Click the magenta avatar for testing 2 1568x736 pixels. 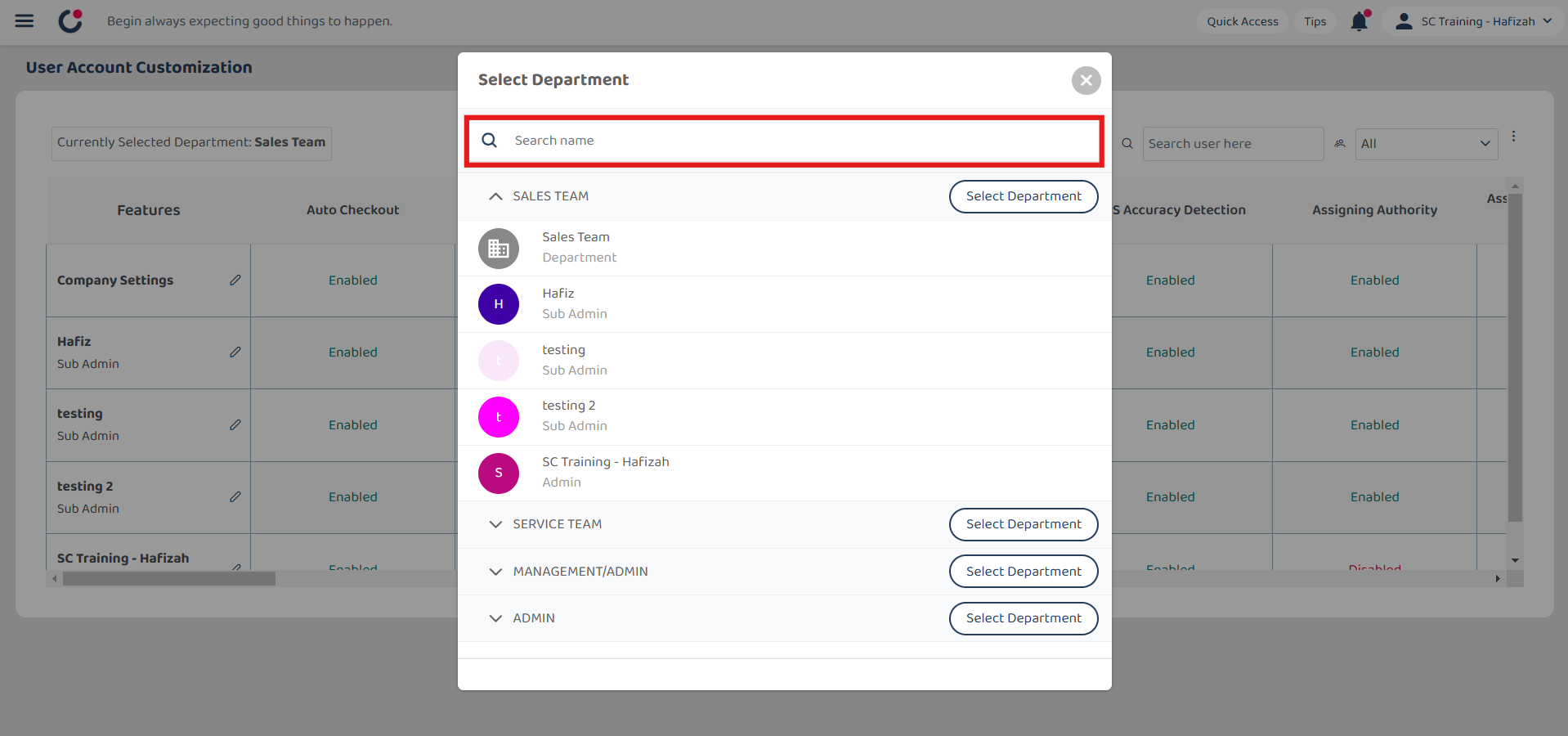pos(499,417)
